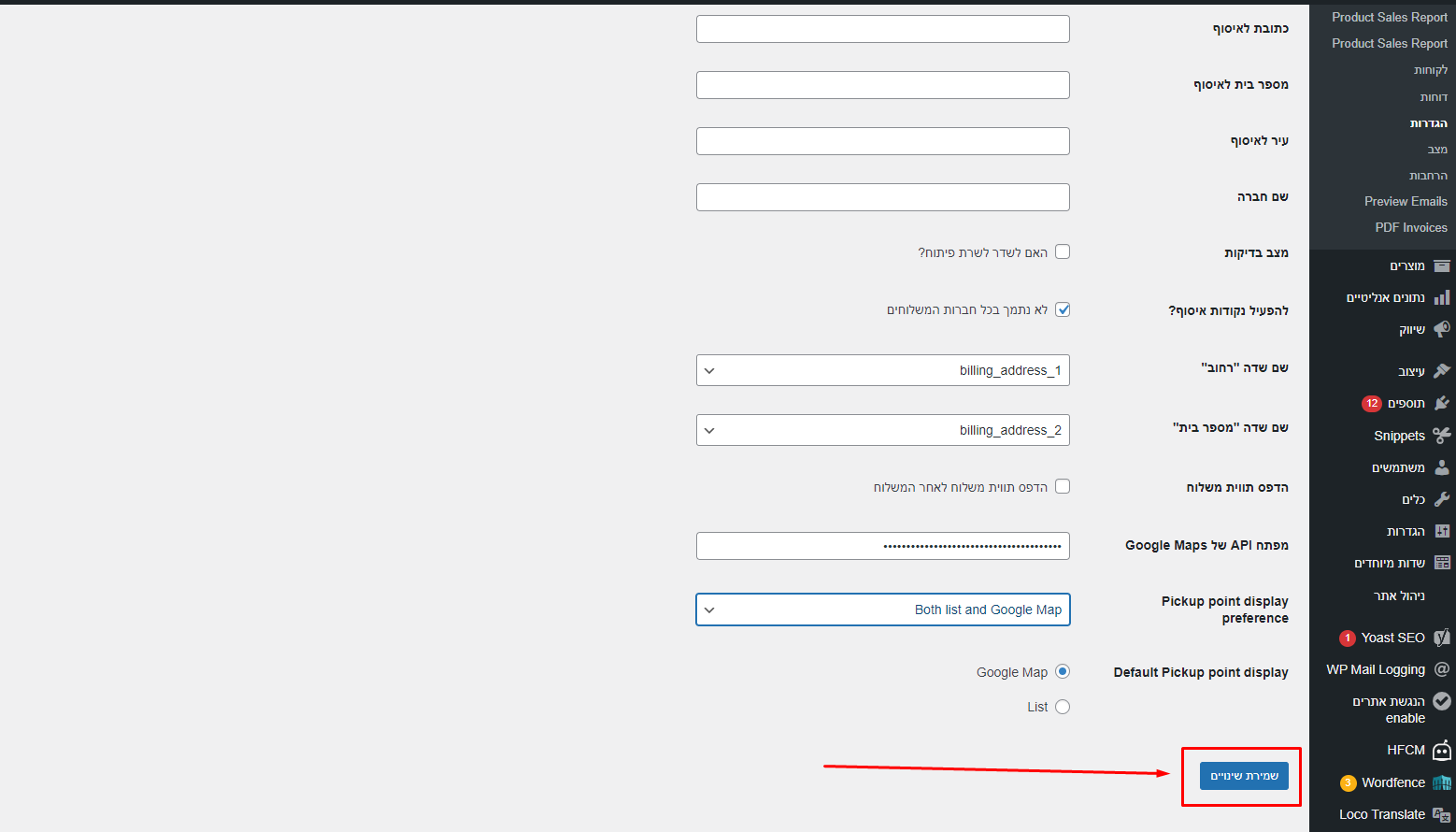Click the Snippets scissors icon
The image size is (1456, 832).
point(1442,436)
